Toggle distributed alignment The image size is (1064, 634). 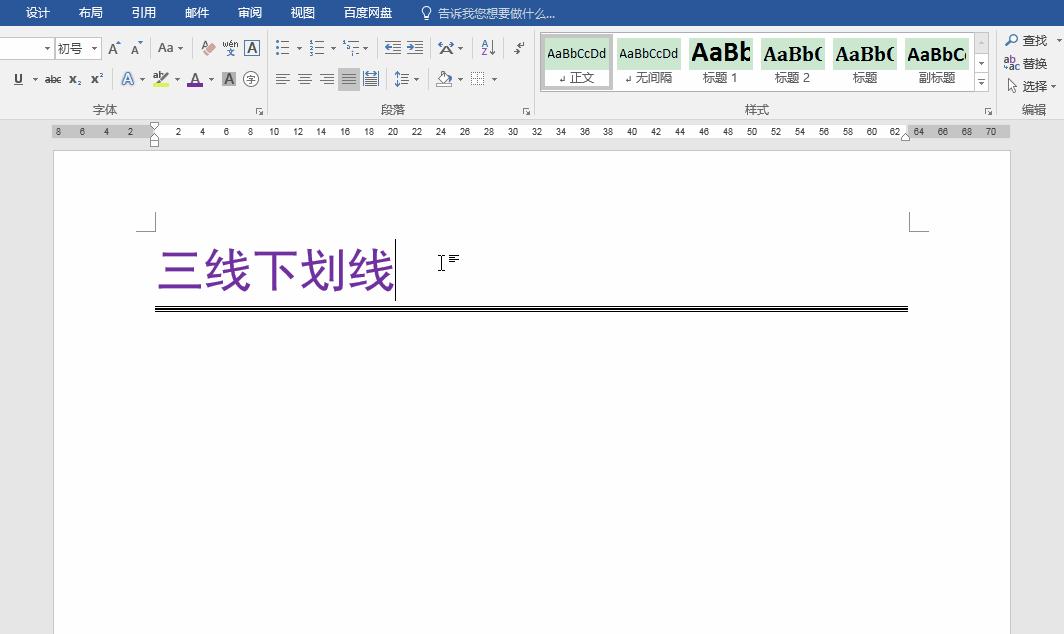point(369,79)
